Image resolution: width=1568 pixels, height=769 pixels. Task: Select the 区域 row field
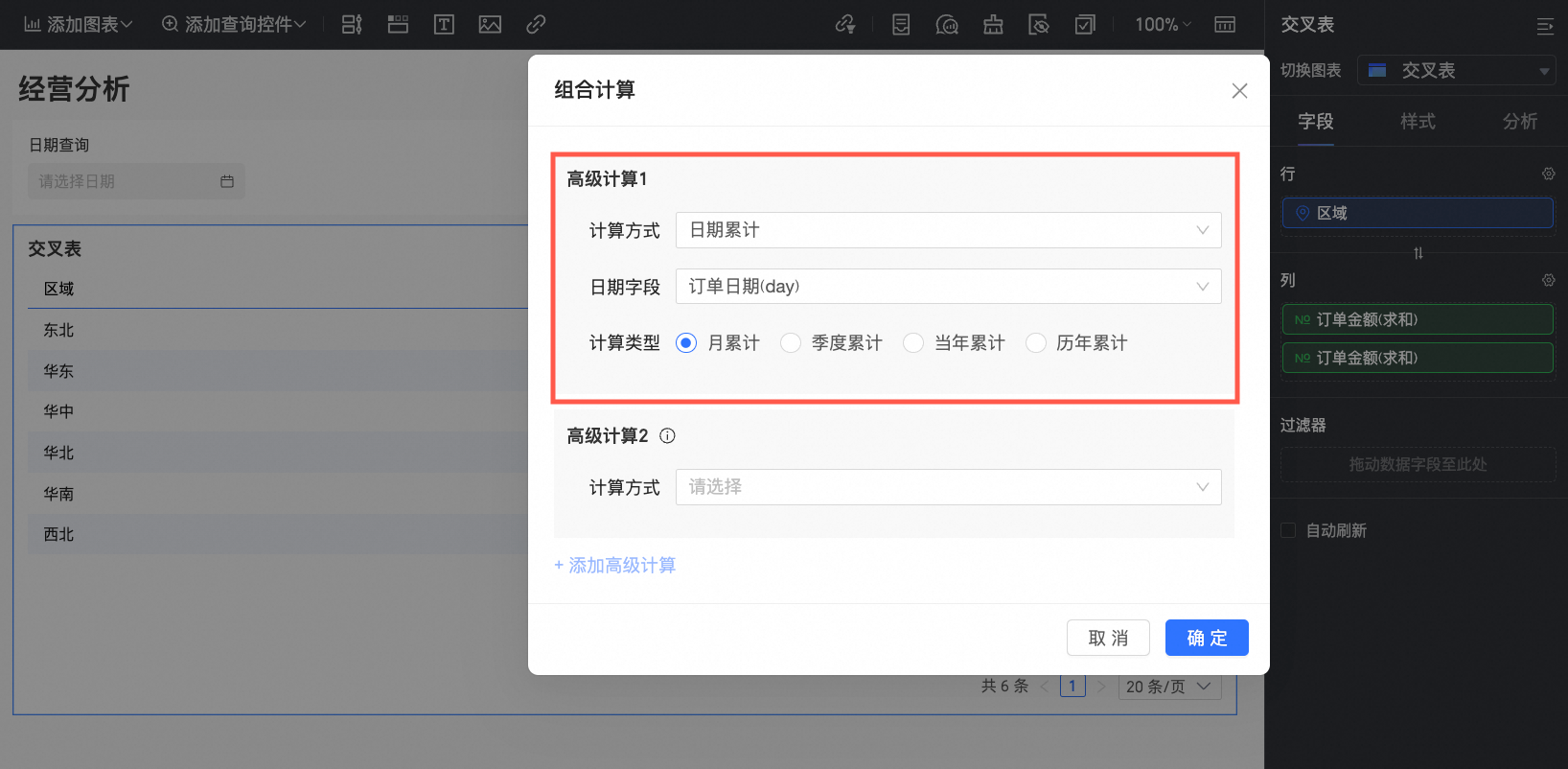click(1418, 213)
